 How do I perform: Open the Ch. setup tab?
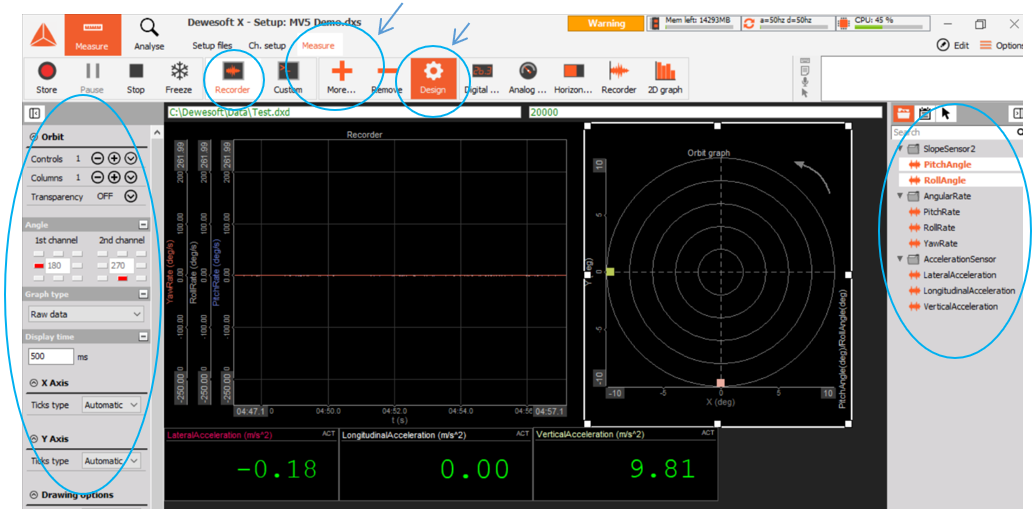coord(267,45)
